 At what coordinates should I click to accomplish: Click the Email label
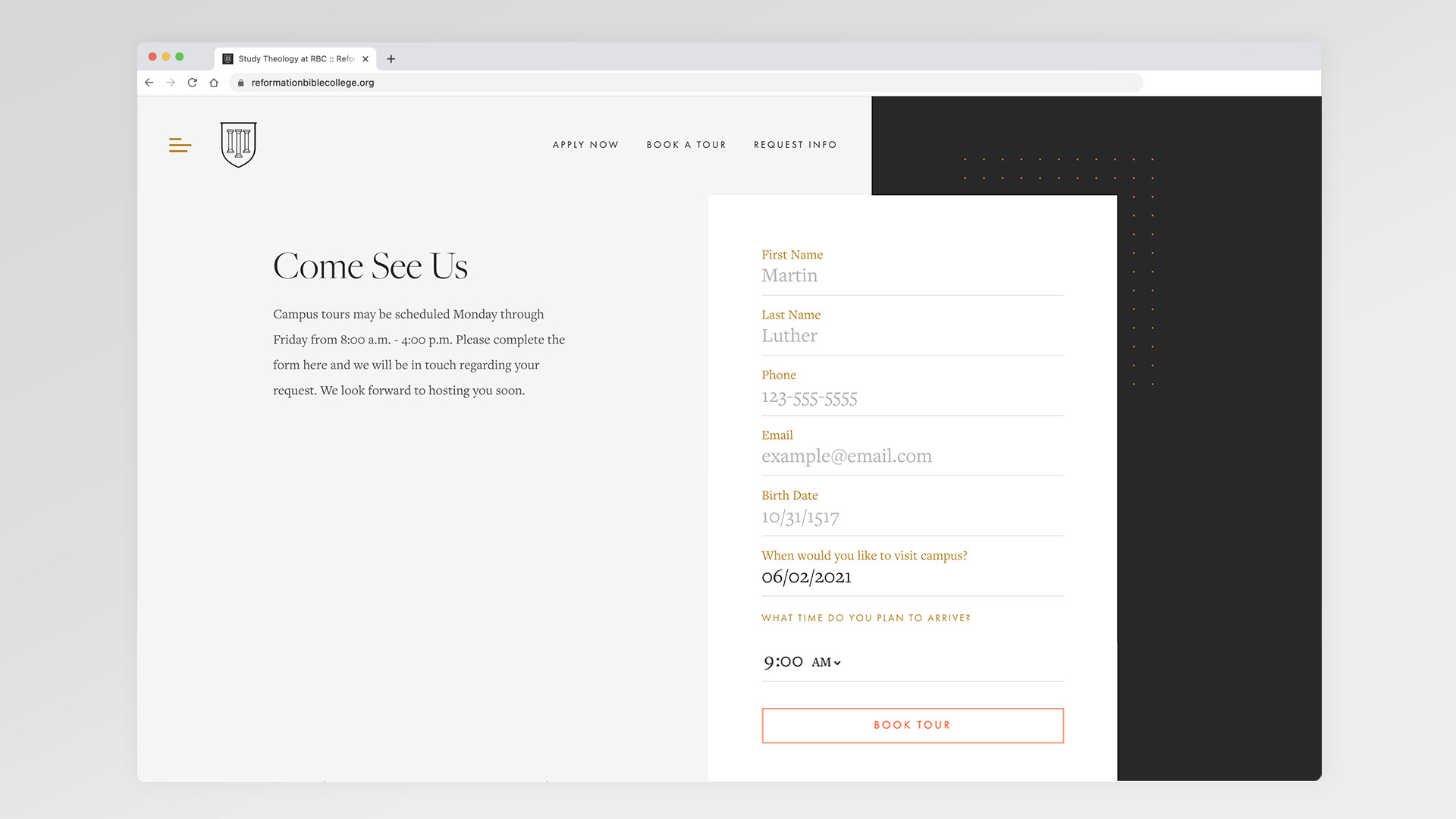coord(777,435)
